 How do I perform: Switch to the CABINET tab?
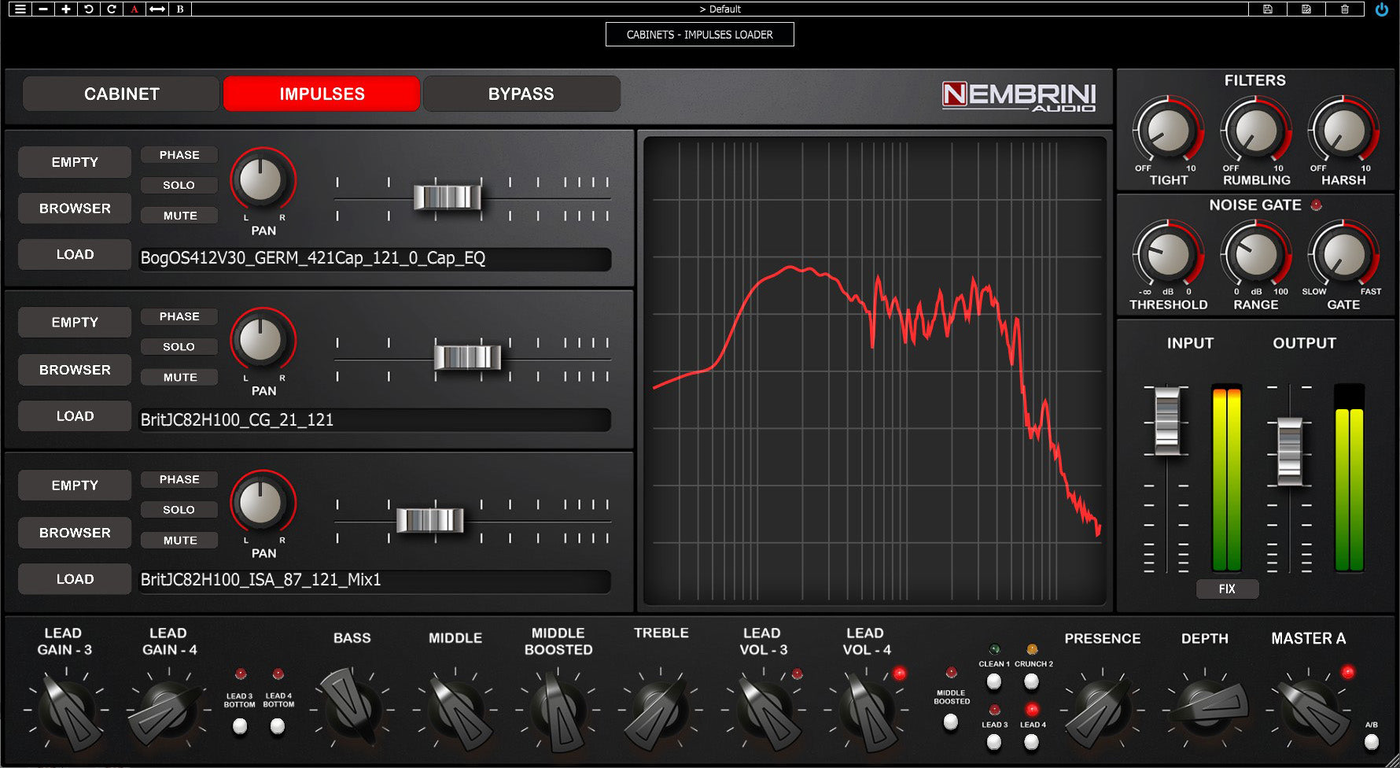click(121, 94)
